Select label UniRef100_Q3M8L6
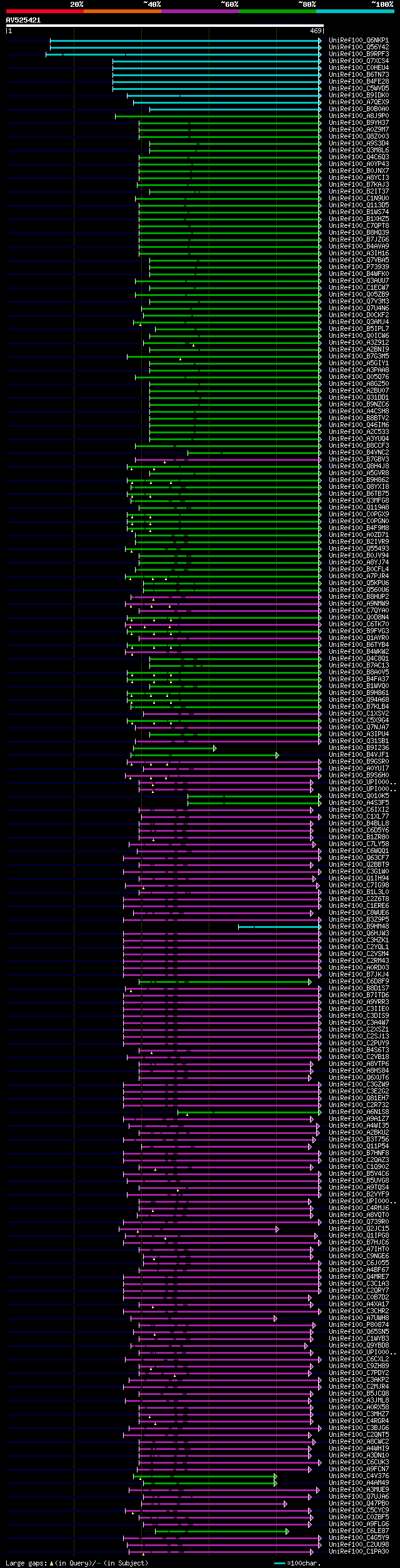 (359, 150)
